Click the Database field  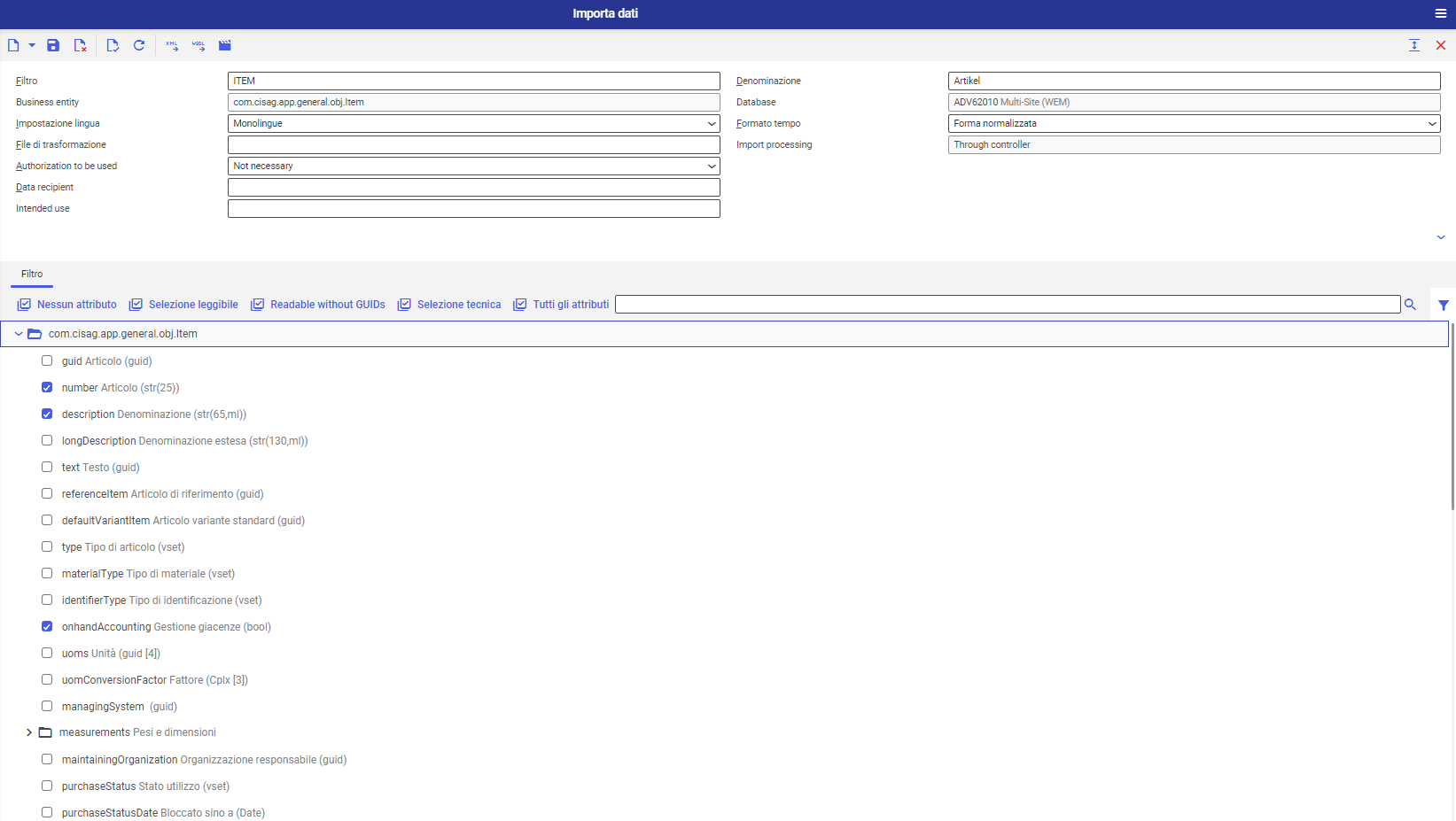1195,102
